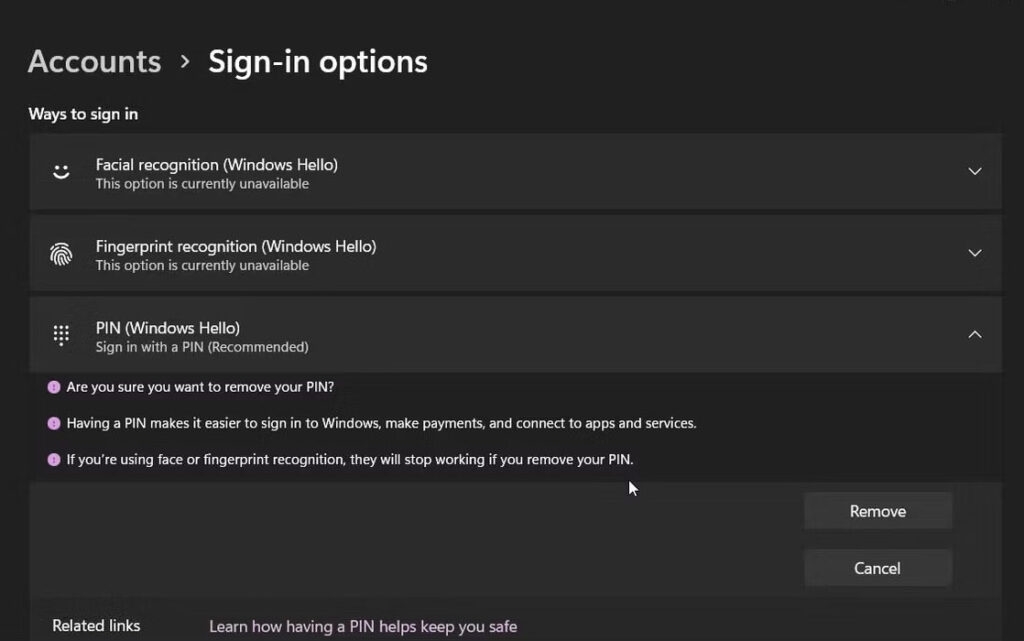
Task: Select the Facial recognition (Windows Hello) title
Action: (x=217, y=164)
